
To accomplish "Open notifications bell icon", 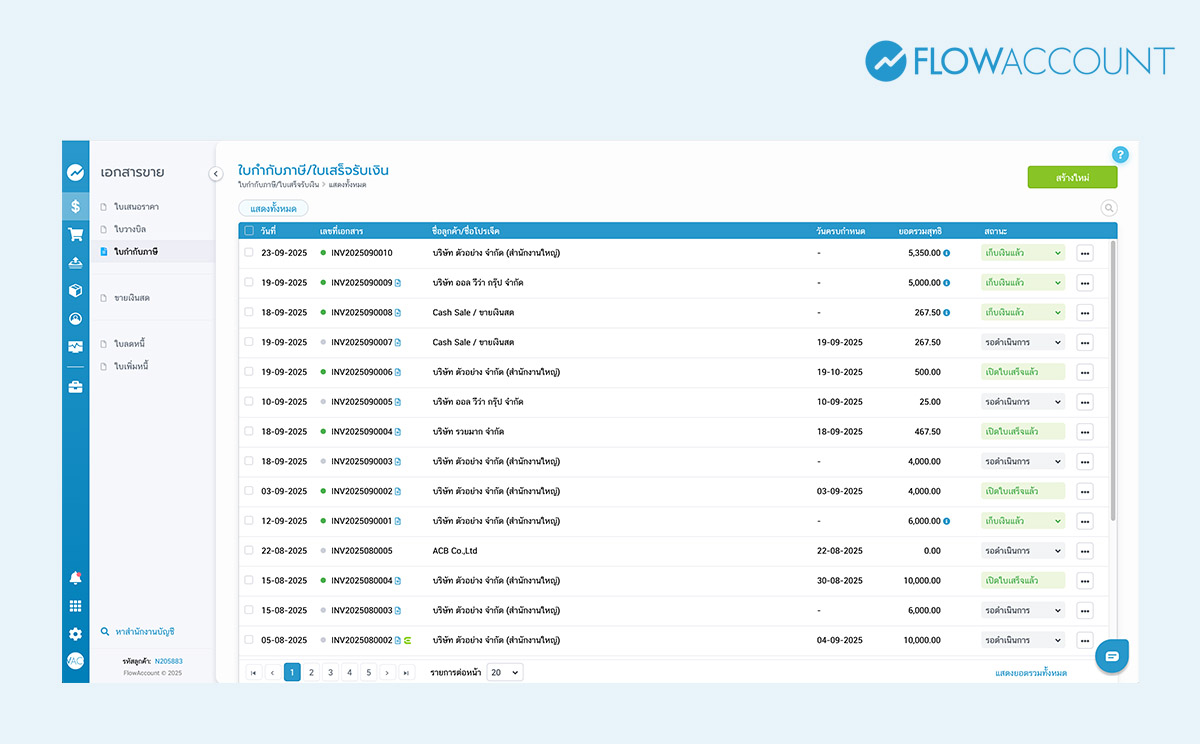I will click(75, 578).
